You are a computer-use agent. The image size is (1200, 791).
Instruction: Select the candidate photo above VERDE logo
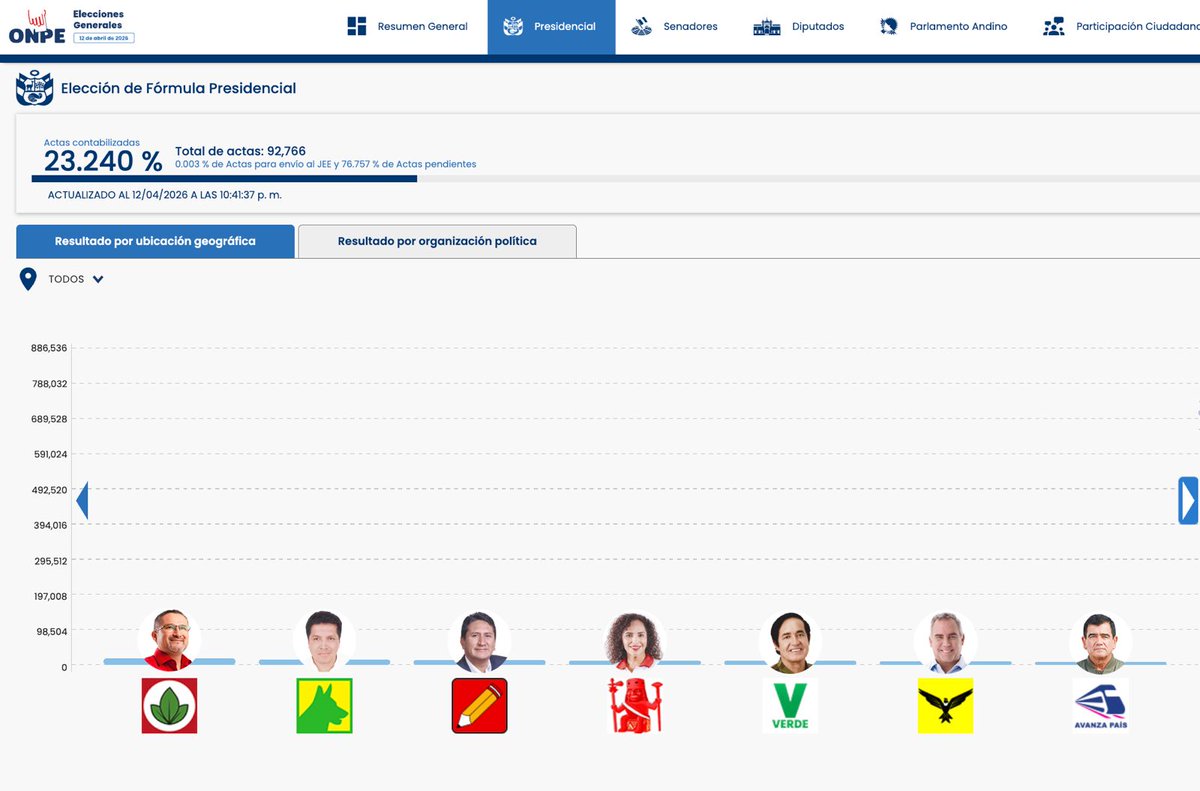pos(790,640)
